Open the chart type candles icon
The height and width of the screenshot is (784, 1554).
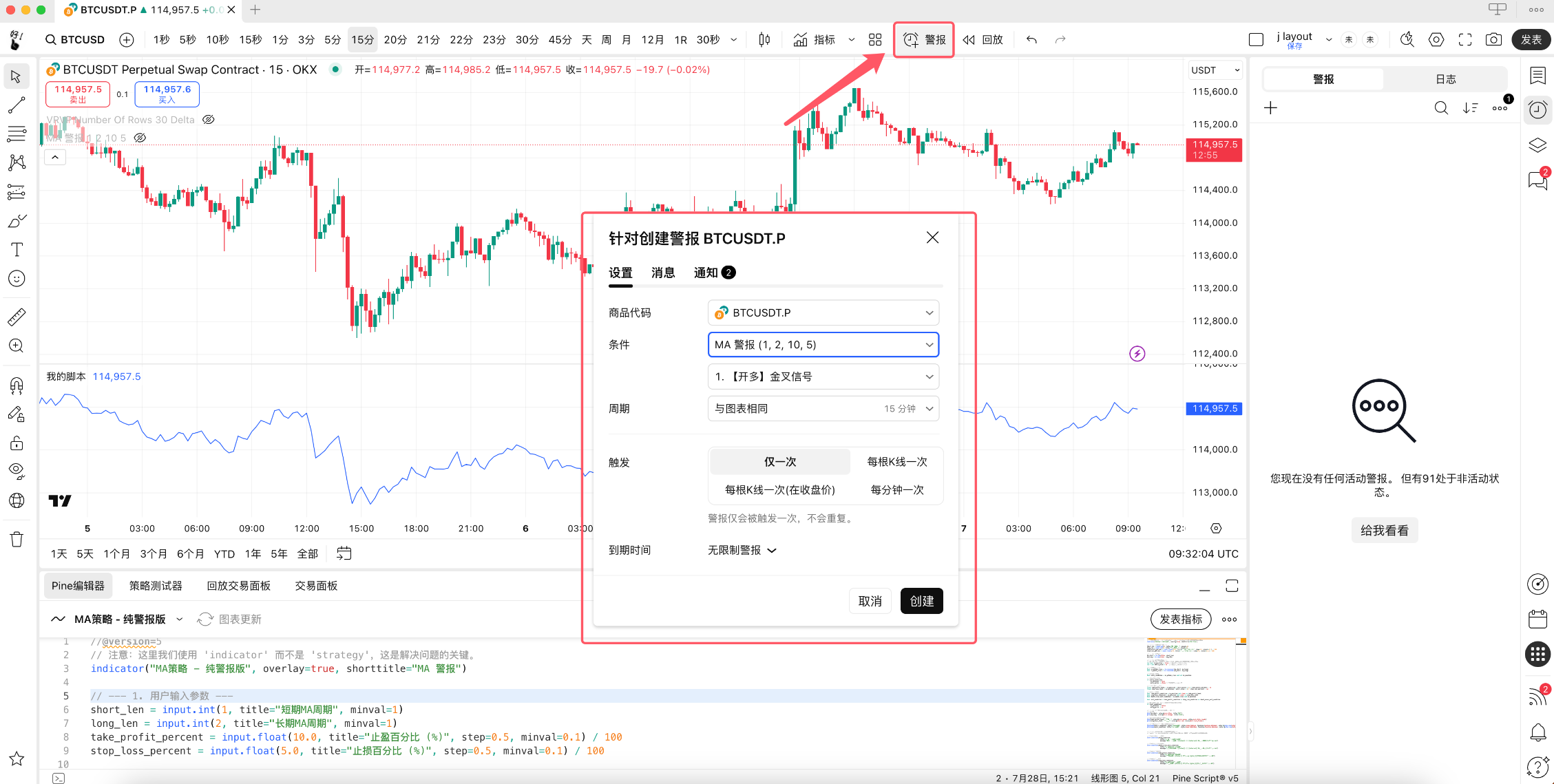pyautogui.click(x=764, y=40)
